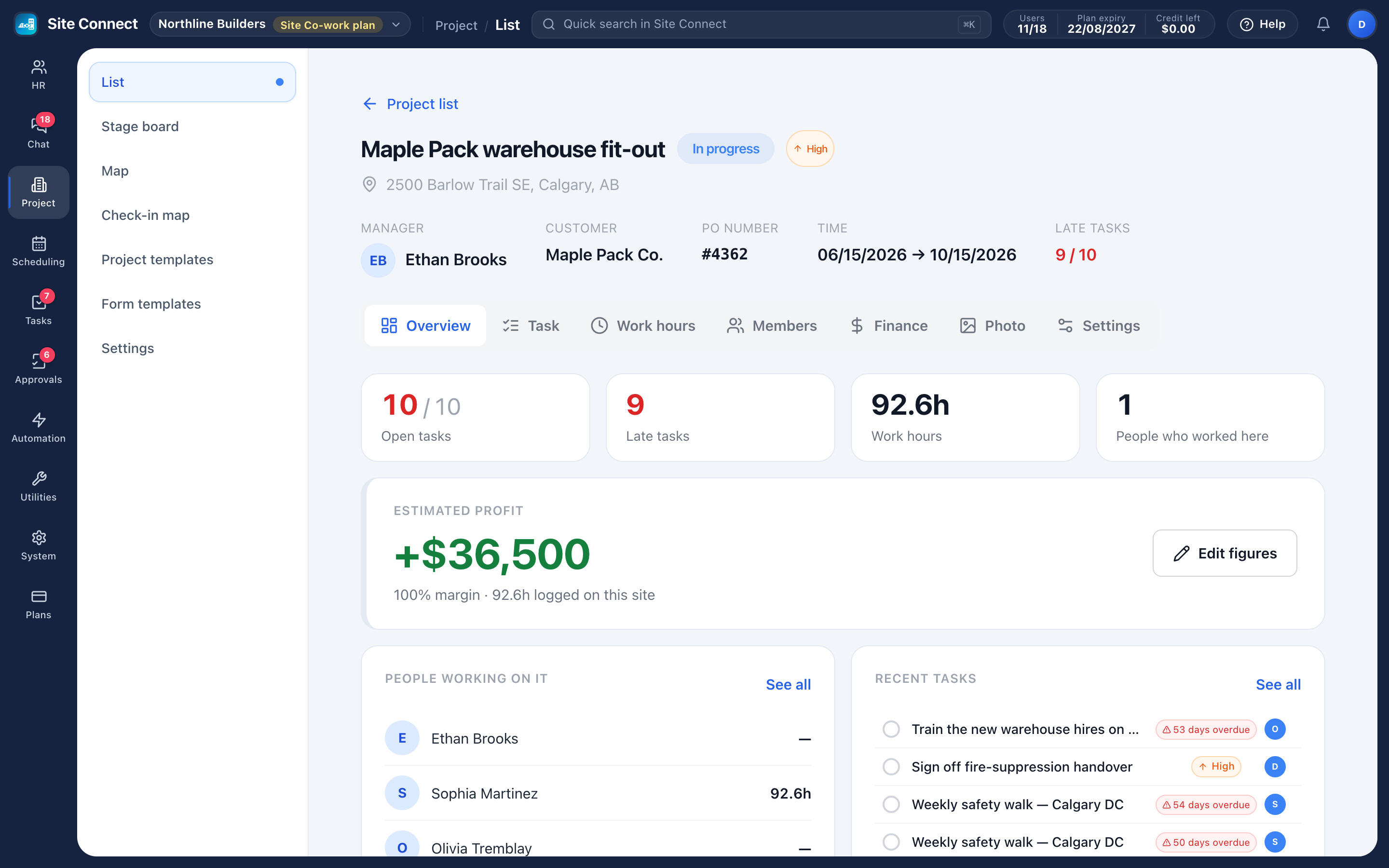
Task: Mark 'Sign off fire-suppression handover' complete
Action: click(x=891, y=766)
